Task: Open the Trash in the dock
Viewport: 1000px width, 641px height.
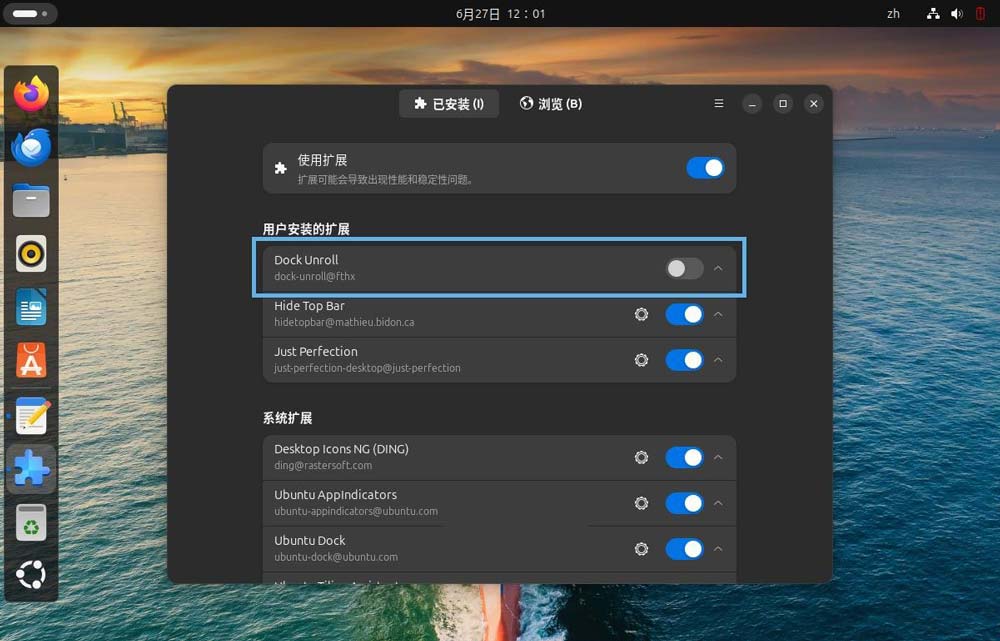Action: tap(32, 521)
